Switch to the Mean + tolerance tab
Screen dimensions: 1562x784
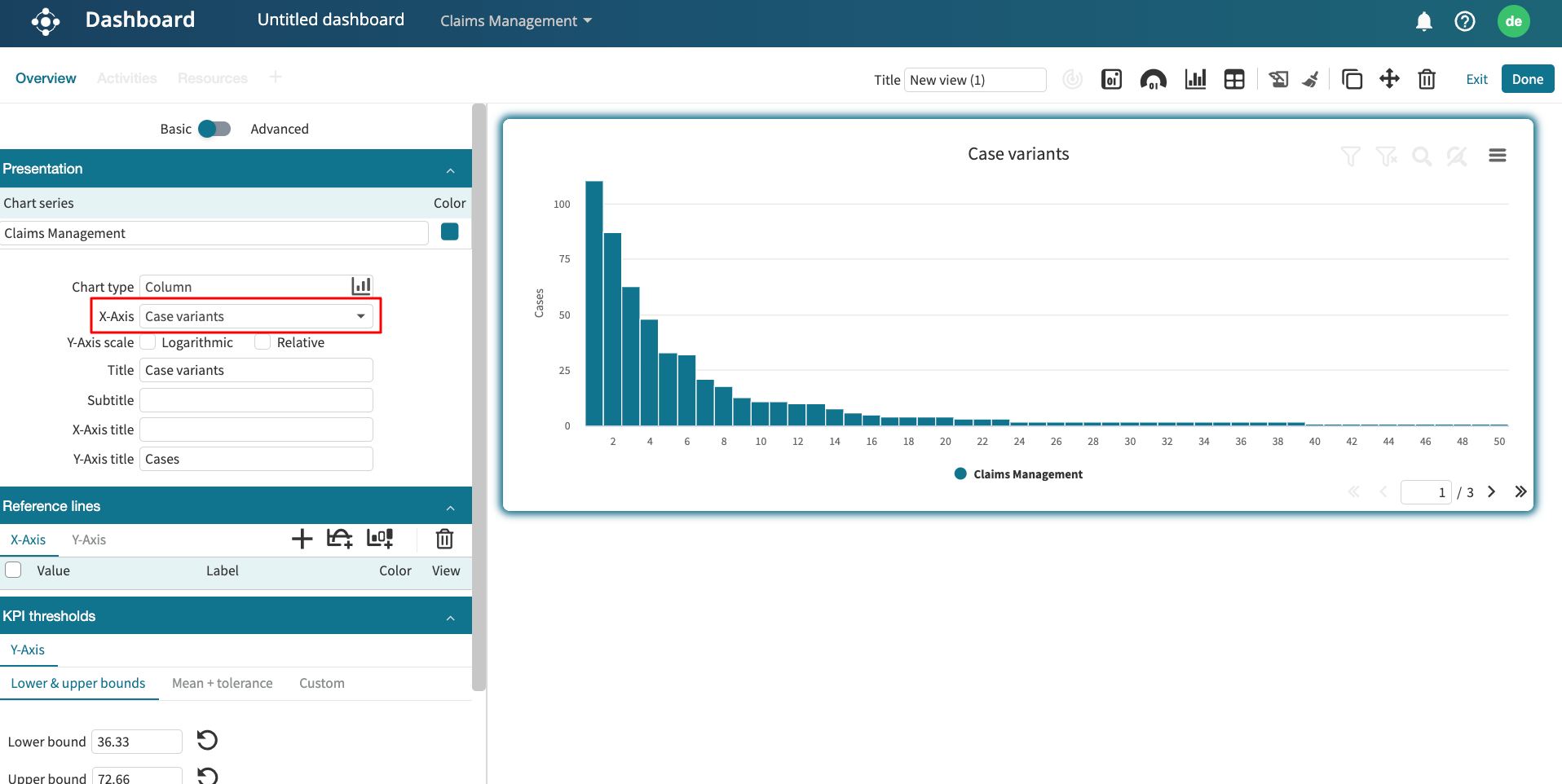coord(222,683)
